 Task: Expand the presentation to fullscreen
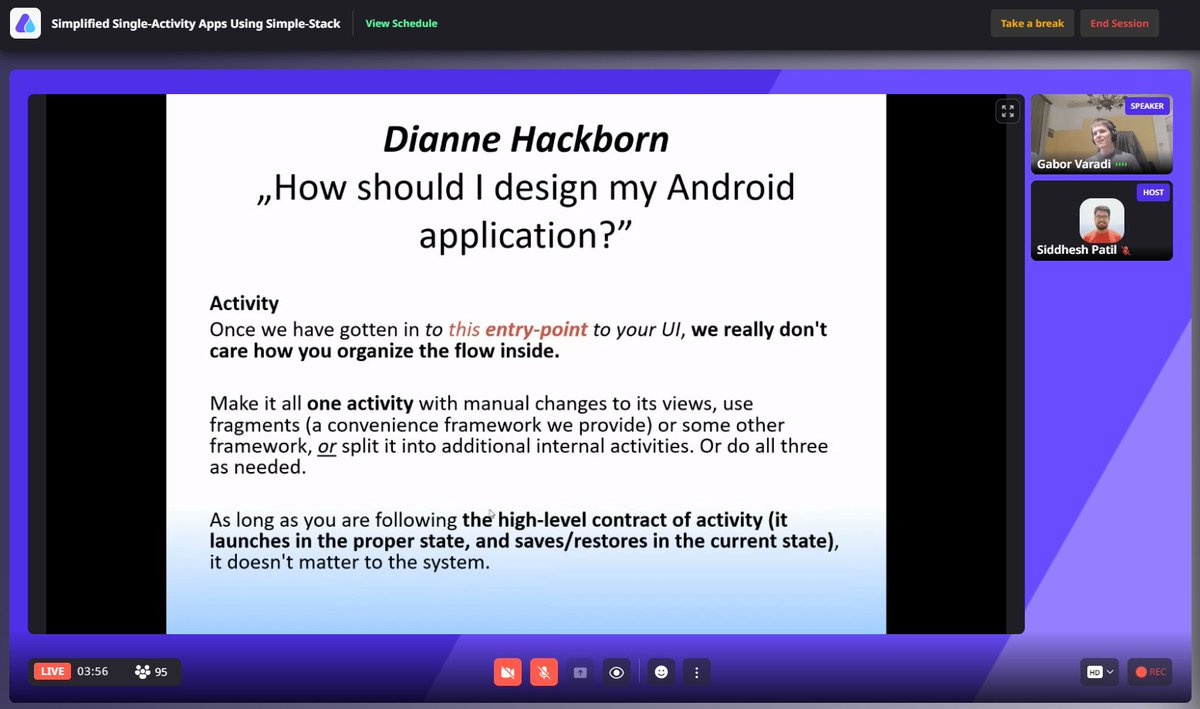click(x=1007, y=111)
